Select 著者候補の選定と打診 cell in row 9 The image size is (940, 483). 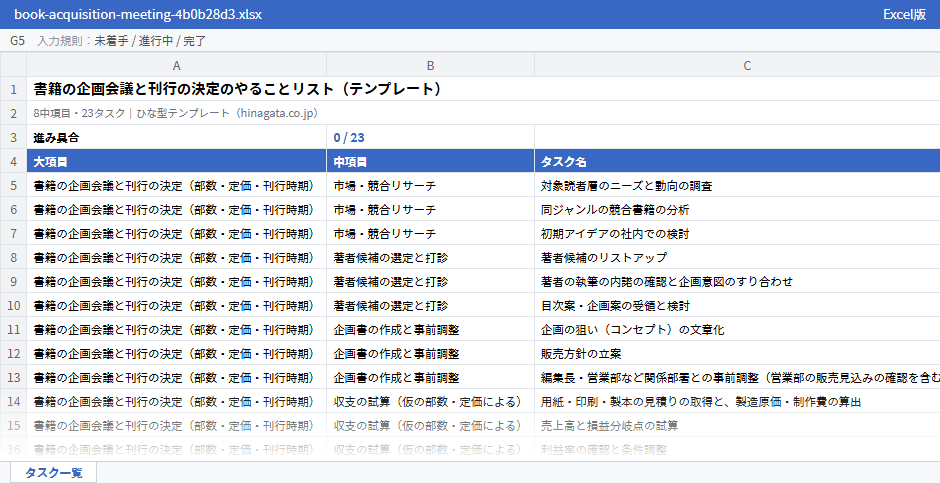click(430, 281)
